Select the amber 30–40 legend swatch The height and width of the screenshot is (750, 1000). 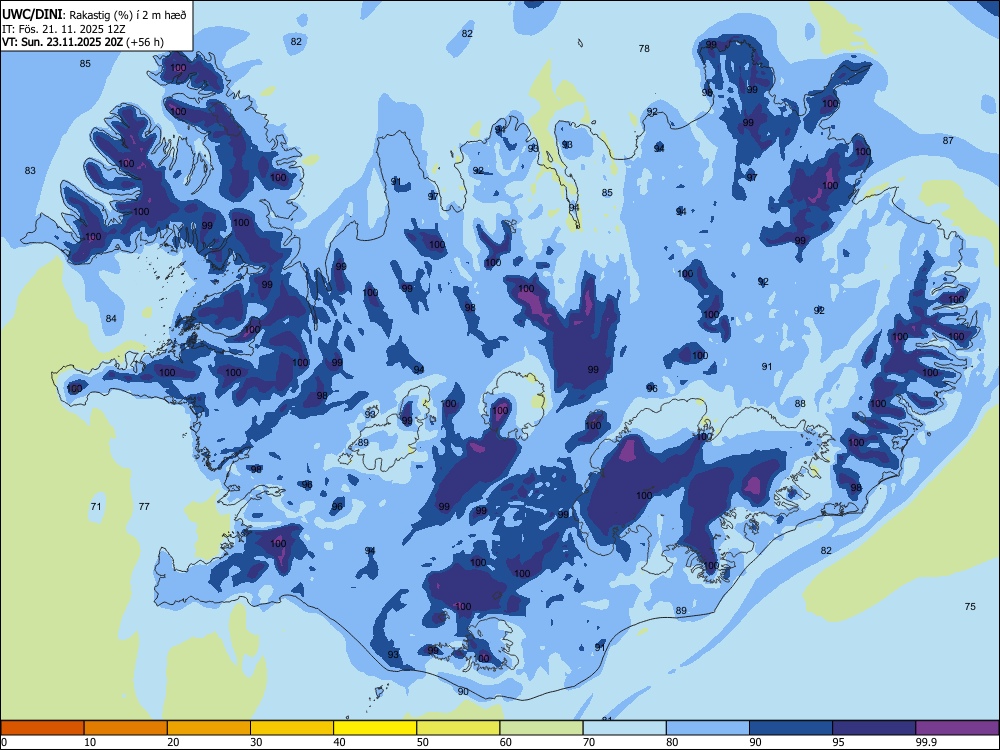[x=292, y=728]
